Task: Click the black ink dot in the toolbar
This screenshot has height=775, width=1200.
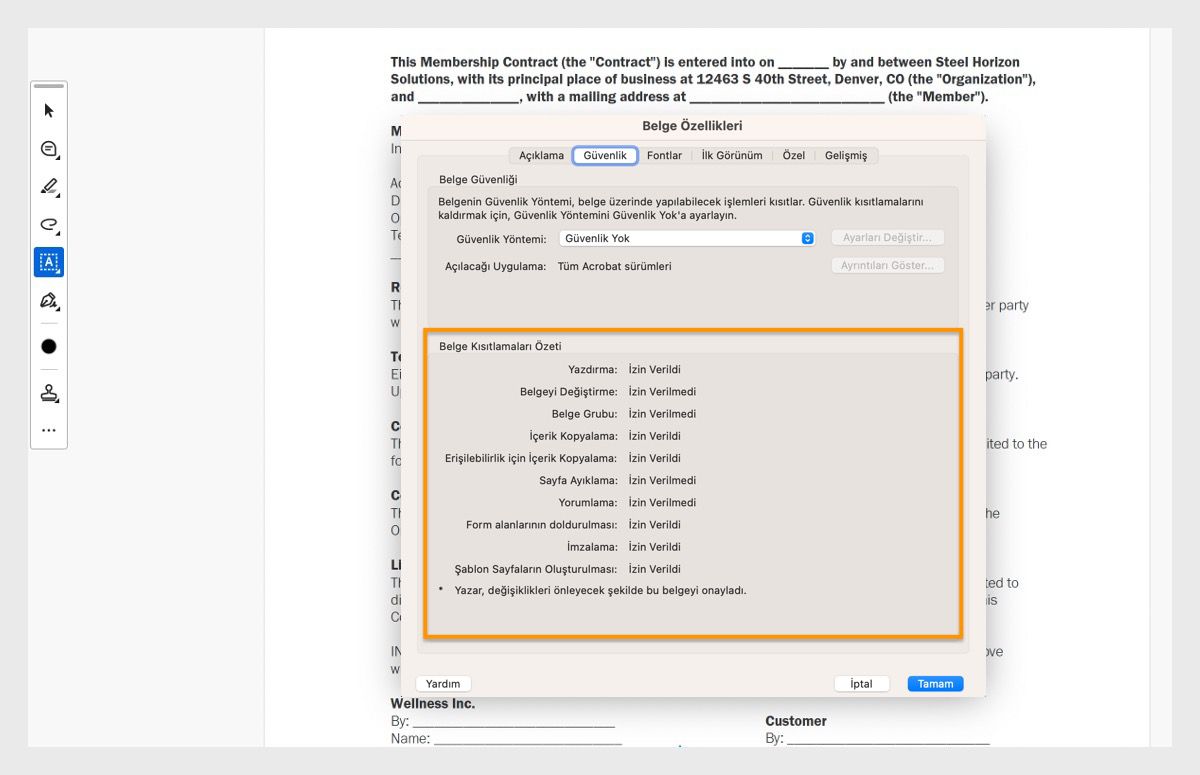Action: point(48,345)
